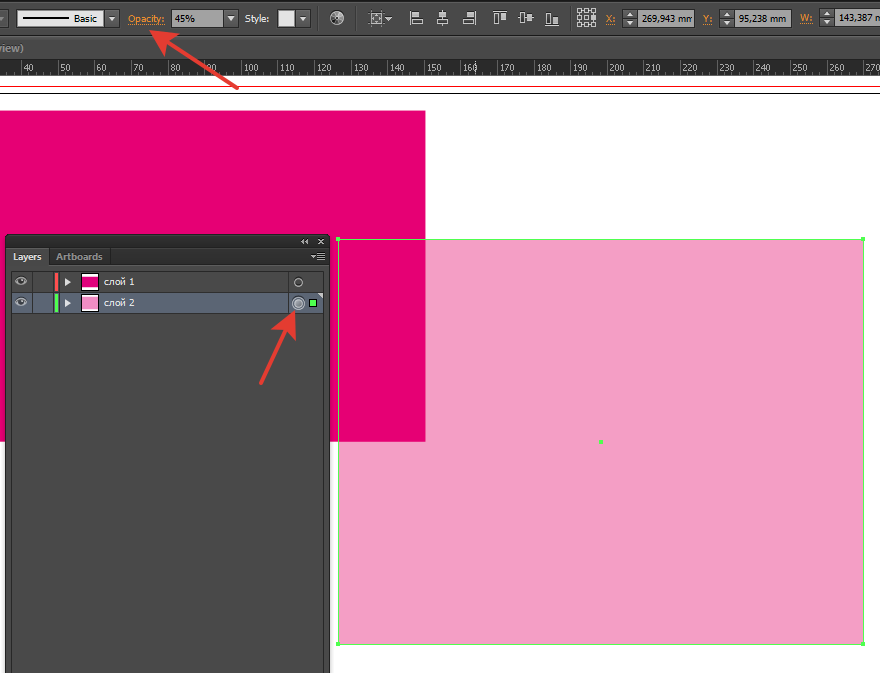The image size is (880, 673).
Task: Align objects to horizontal left
Action: pyautogui.click(x=416, y=19)
